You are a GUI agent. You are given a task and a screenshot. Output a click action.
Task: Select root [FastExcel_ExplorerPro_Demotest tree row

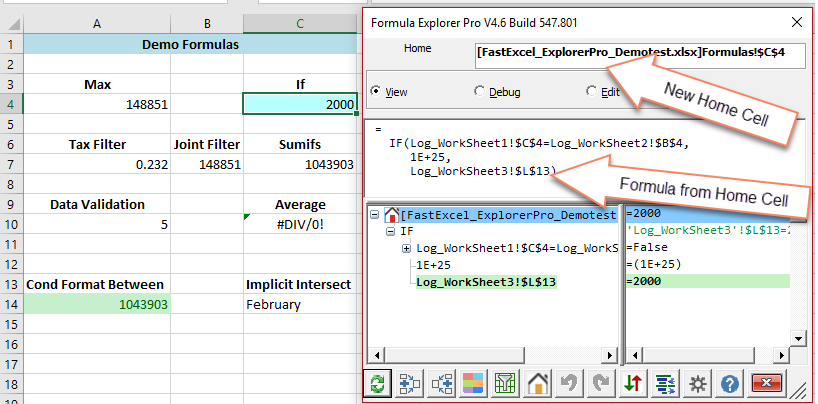509,215
